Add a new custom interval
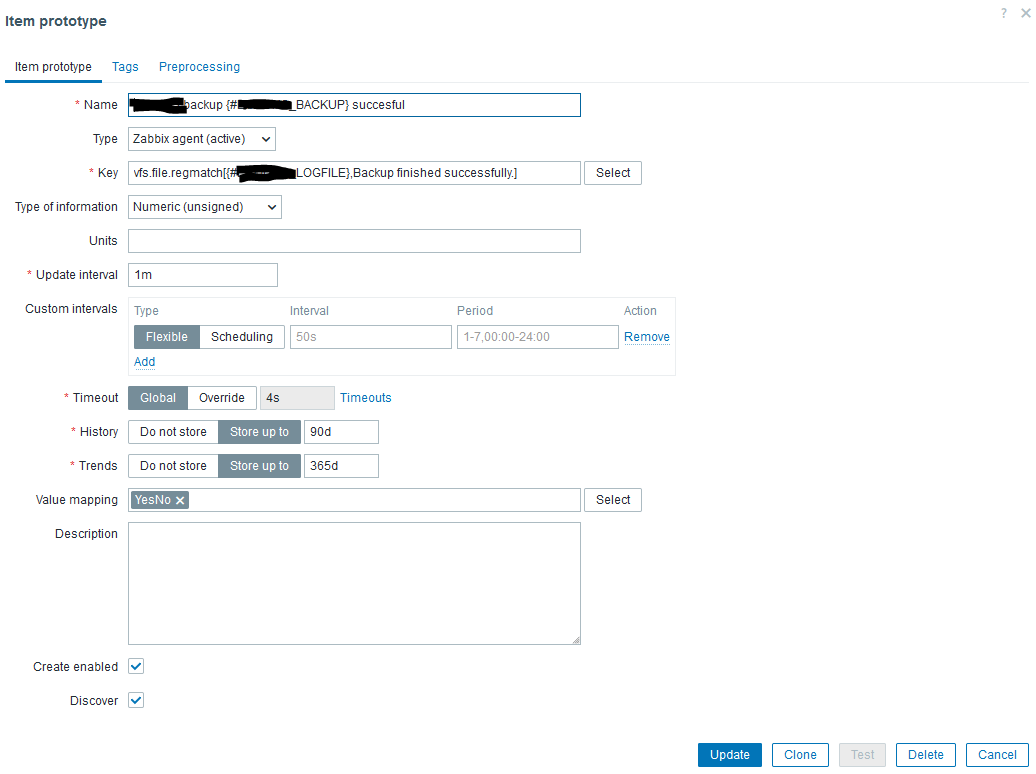This screenshot has height=774, width=1036. pyautogui.click(x=145, y=362)
